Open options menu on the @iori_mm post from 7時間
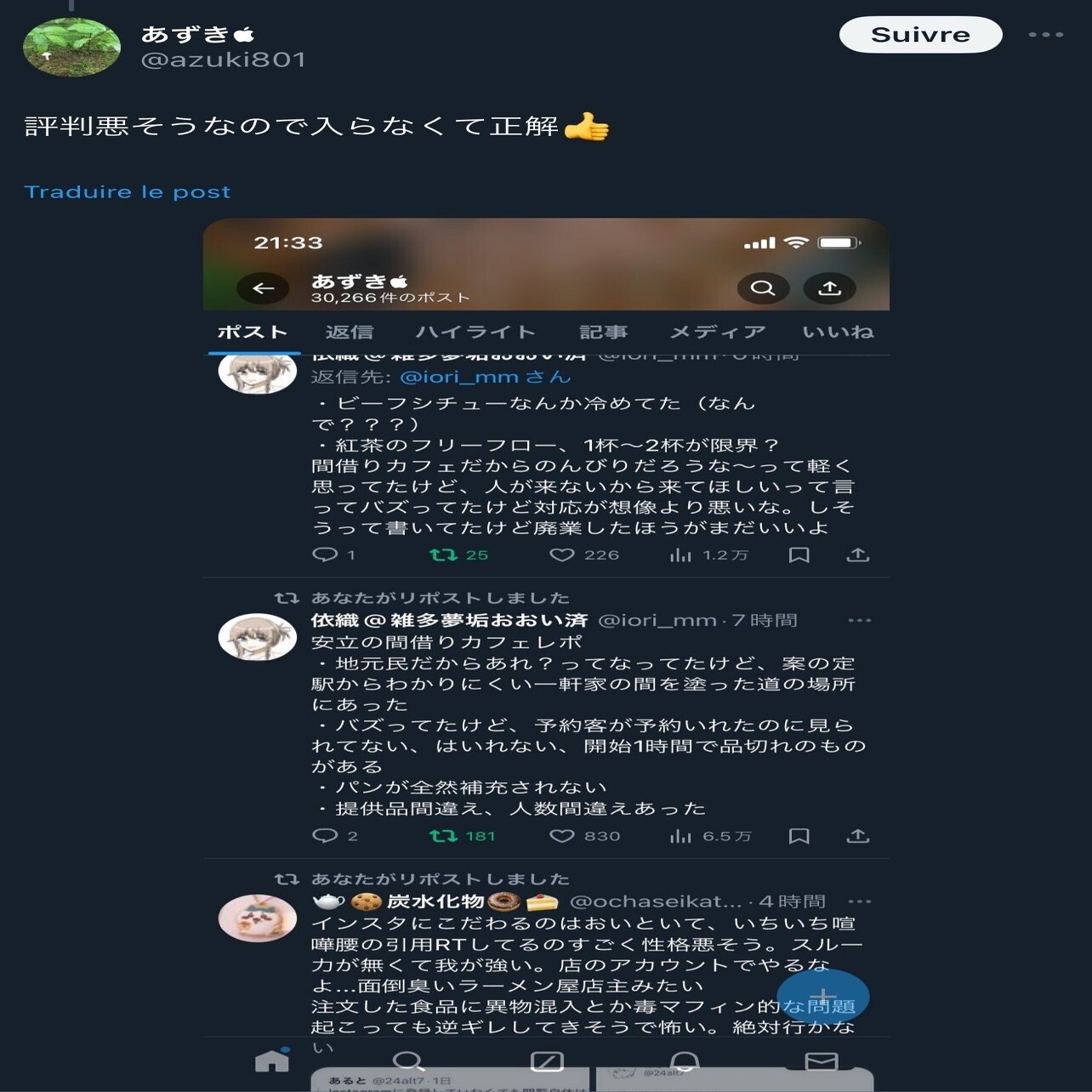 (x=860, y=620)
